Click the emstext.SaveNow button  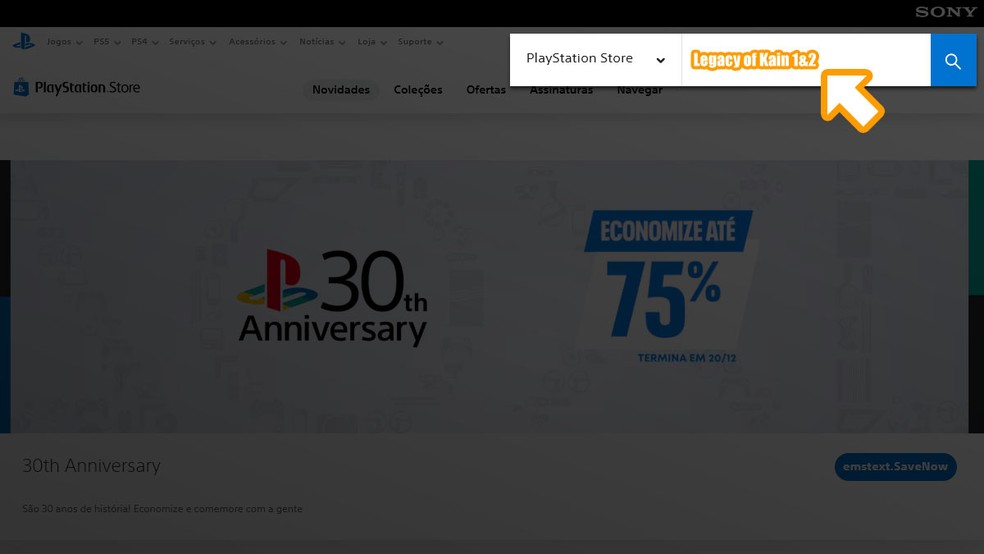[896, 467]
